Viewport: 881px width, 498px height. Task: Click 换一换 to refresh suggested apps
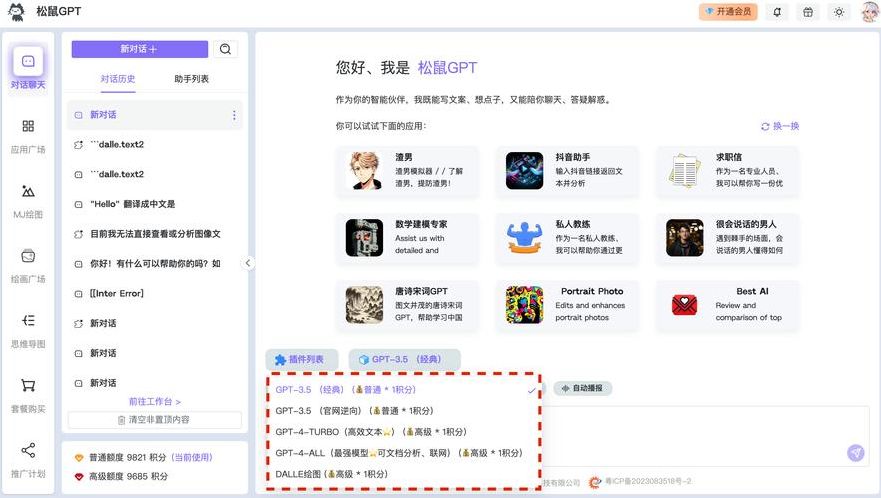(780, 126)
